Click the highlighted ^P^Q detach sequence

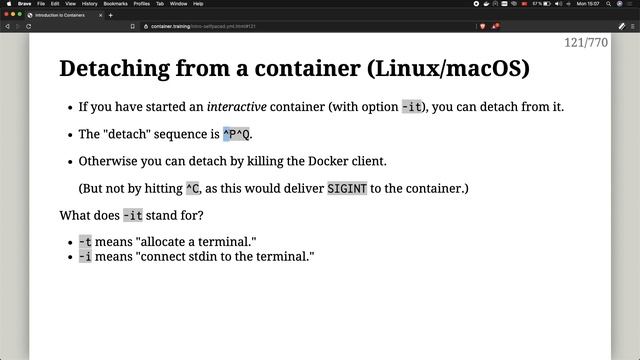tap(236, 134)
